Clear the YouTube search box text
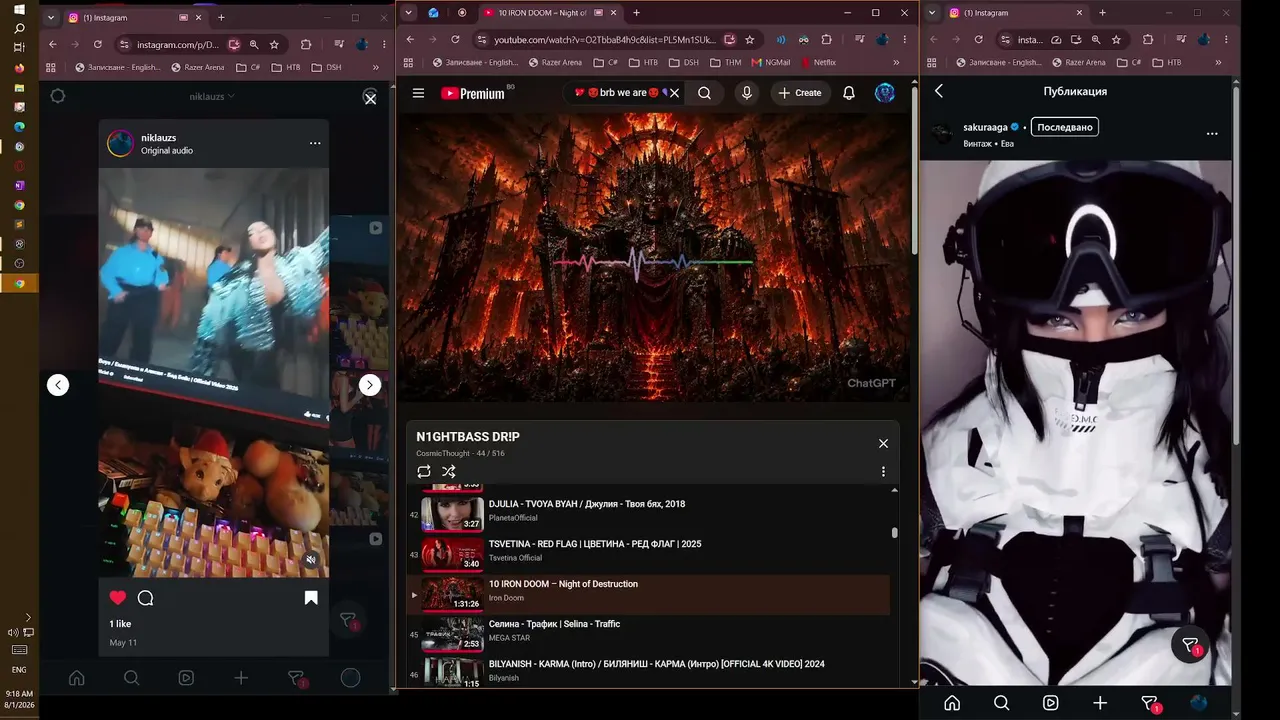The width and height of the screenshot is (1280, 720). point(674,93)
